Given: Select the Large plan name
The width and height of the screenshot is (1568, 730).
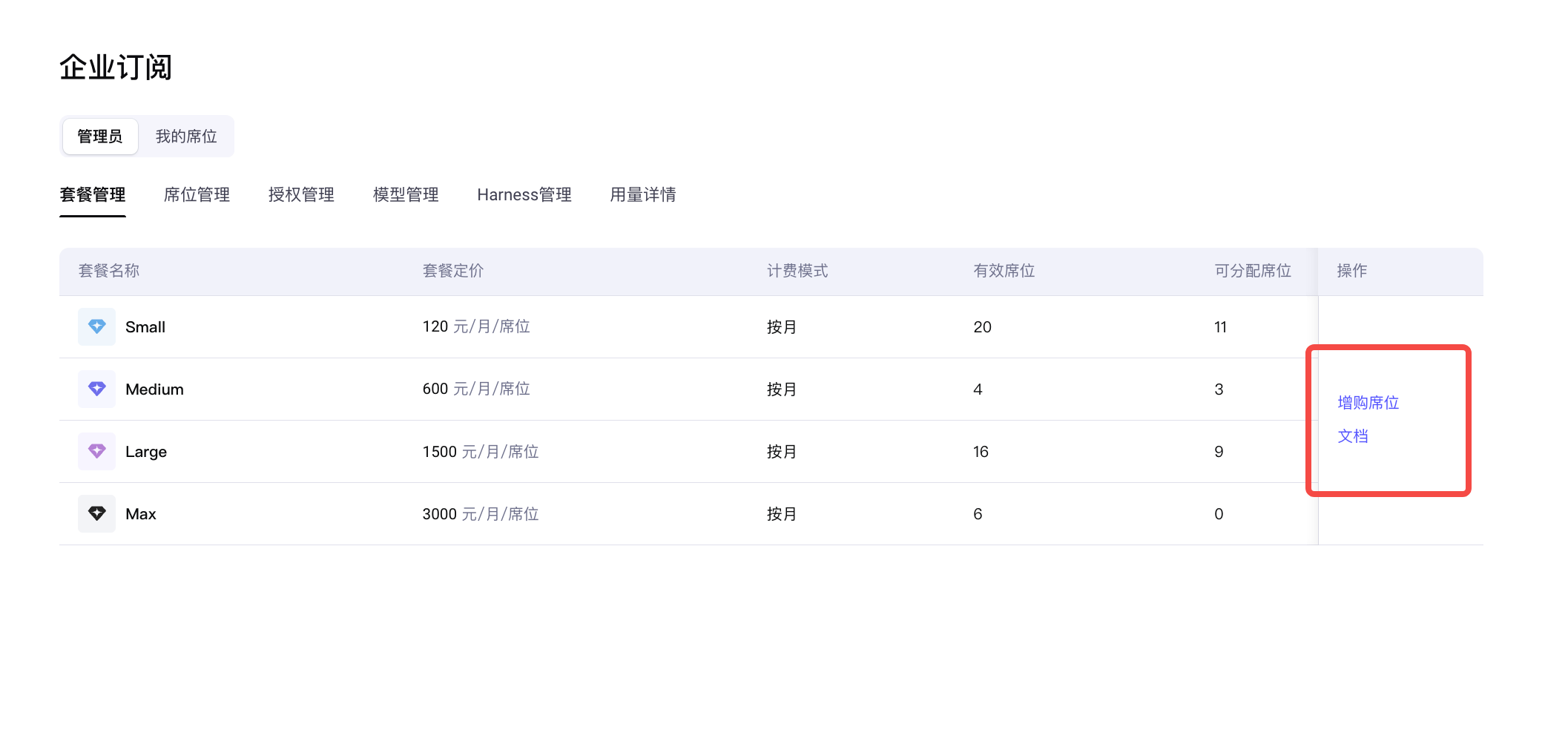Looking at the screenshot, I should tap(146, 452).
